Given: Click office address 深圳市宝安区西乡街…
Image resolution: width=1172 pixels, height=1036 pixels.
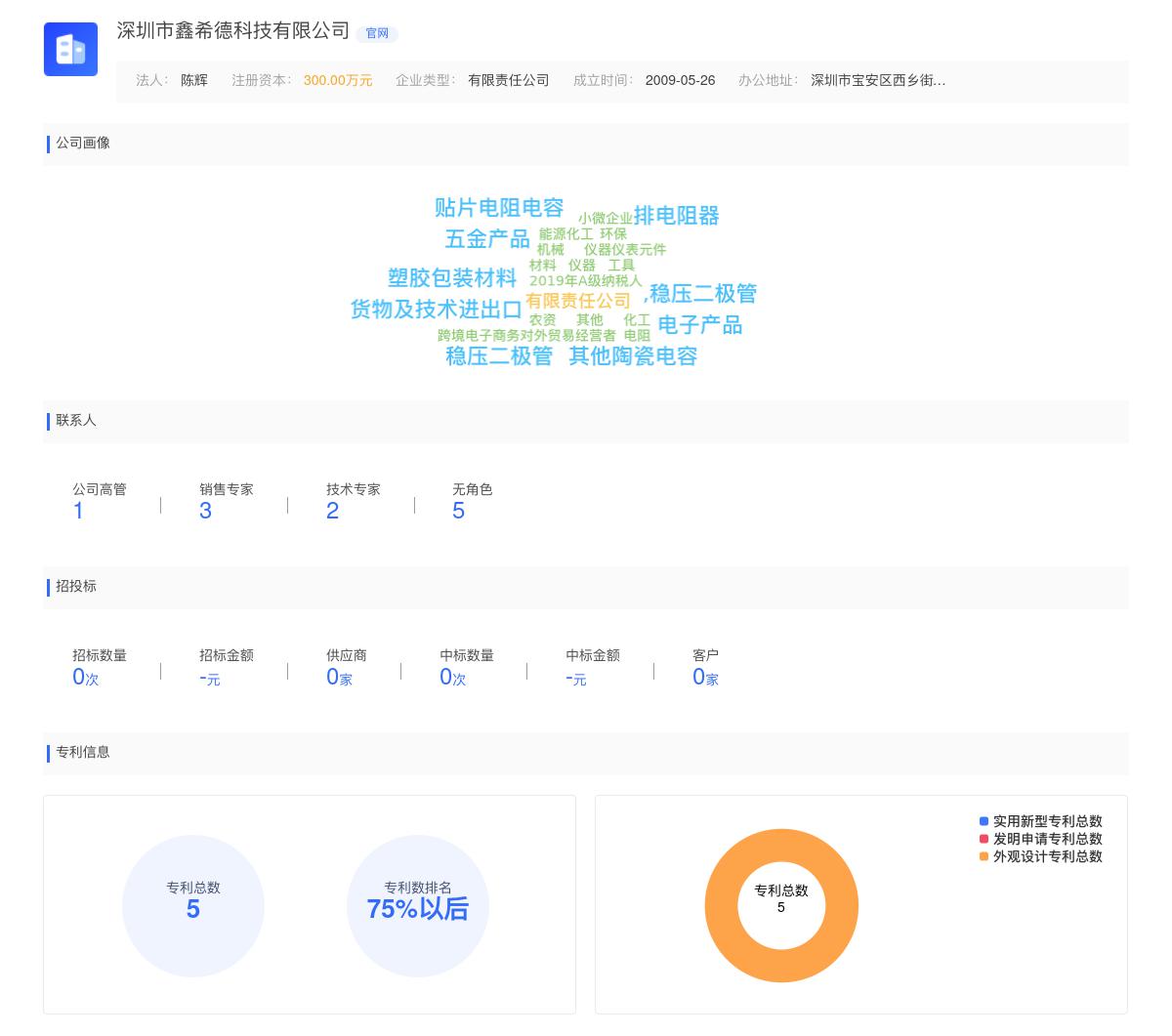Looking at the screenshot, I should click(x=878, y=80).
